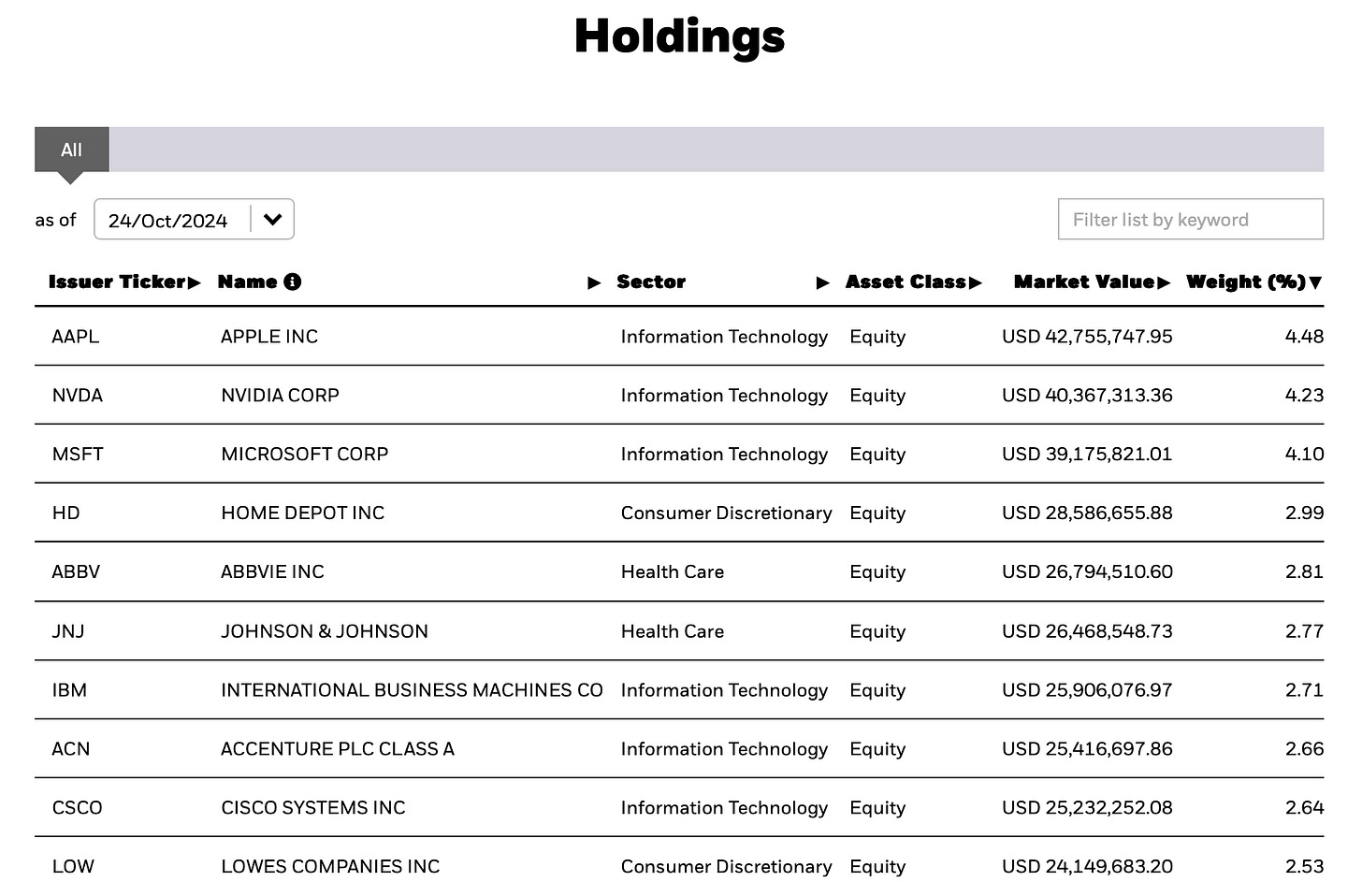Viewport: 1362px width, 896px height.
Task: Click the 2.64 weight value
Action: tap(1304, 808)
